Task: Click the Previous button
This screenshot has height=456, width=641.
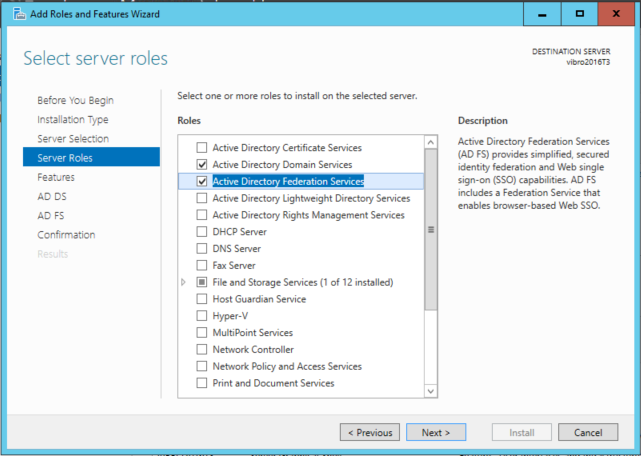Action: click(x=370, y=432)
